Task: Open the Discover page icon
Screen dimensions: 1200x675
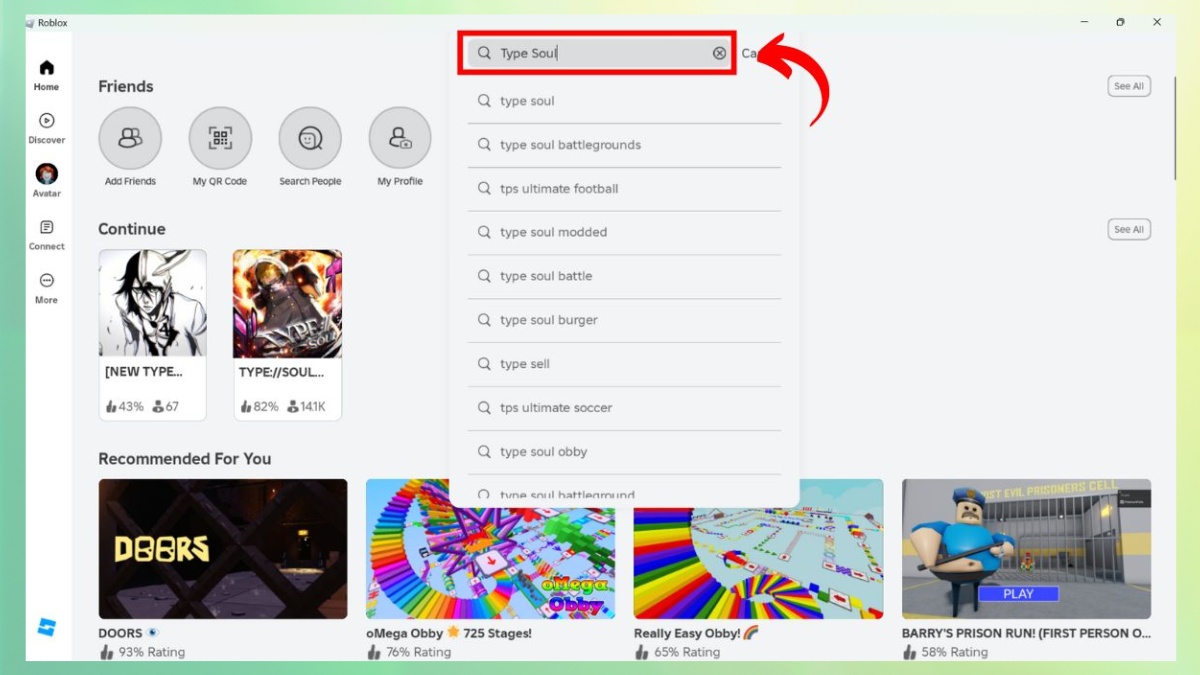Action: point(46,120)
